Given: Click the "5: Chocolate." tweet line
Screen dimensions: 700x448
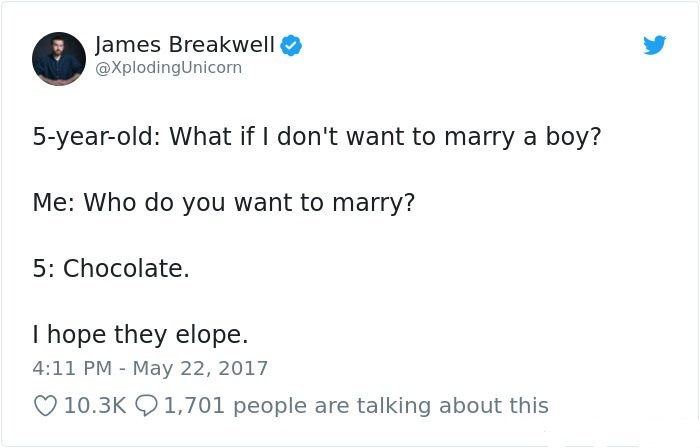Looking at the screenshot, I should [x=111, y=269].
